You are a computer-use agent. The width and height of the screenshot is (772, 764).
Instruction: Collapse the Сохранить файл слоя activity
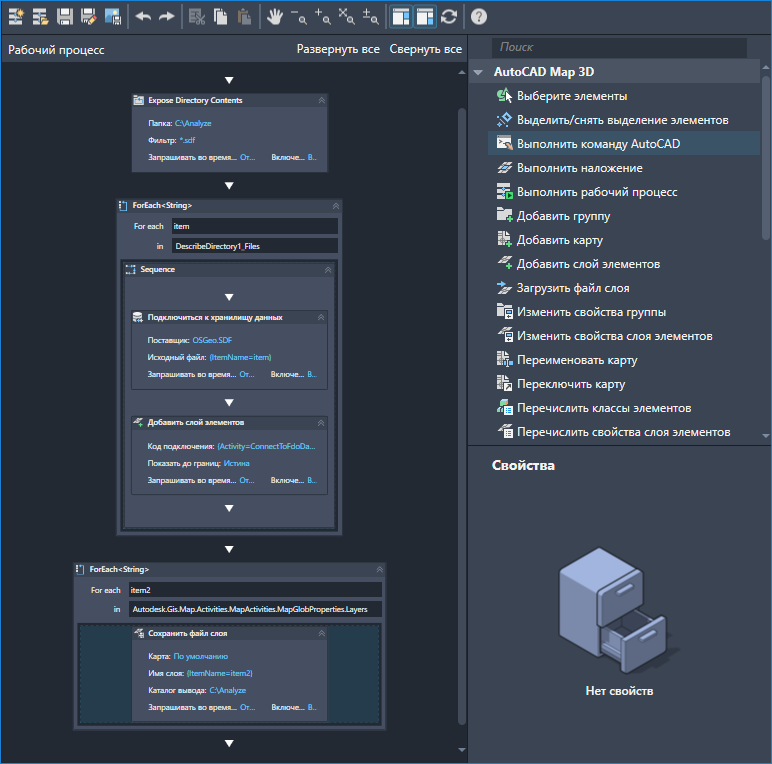tap(322, 634)
